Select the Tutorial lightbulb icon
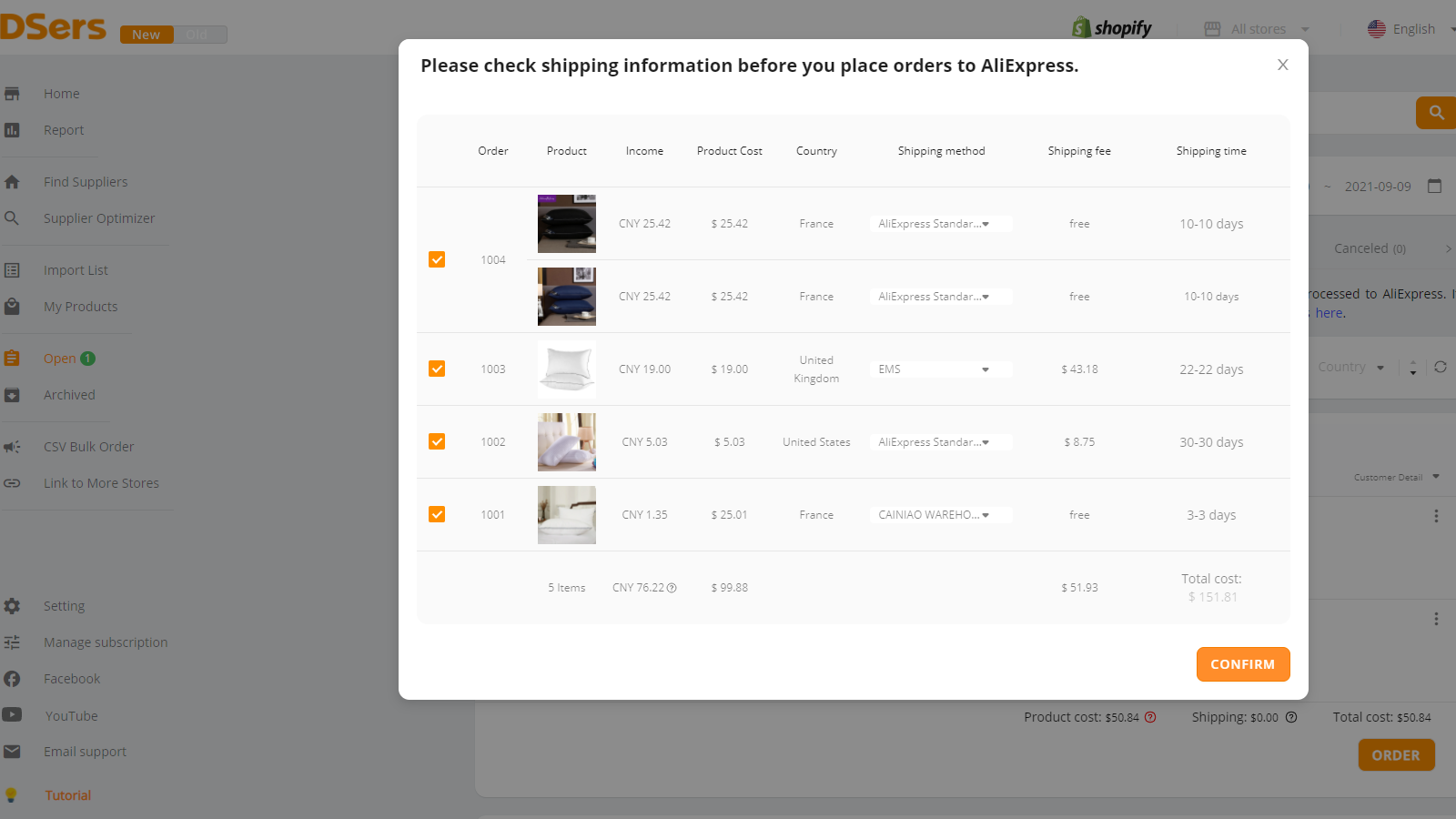This screenshot has height=819, width=1456. point(13,794)
